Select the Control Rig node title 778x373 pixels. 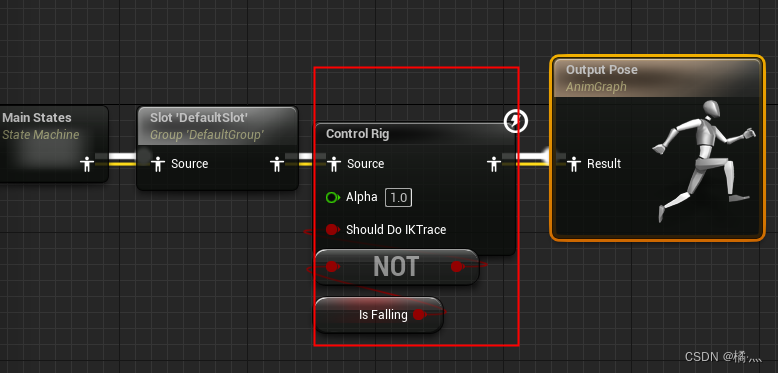(x=357, y=134)
